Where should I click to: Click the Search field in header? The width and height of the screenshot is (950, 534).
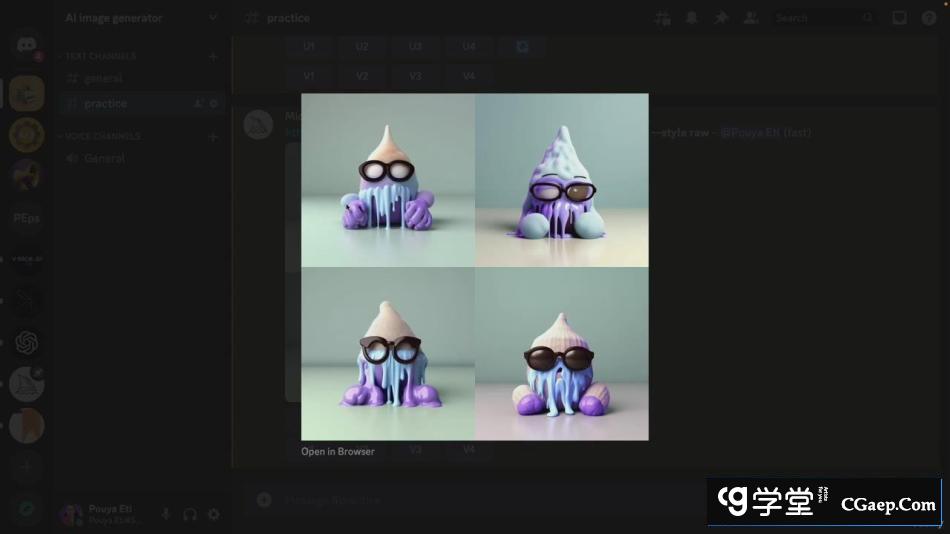pyautogui.click(x=820, y=18)
